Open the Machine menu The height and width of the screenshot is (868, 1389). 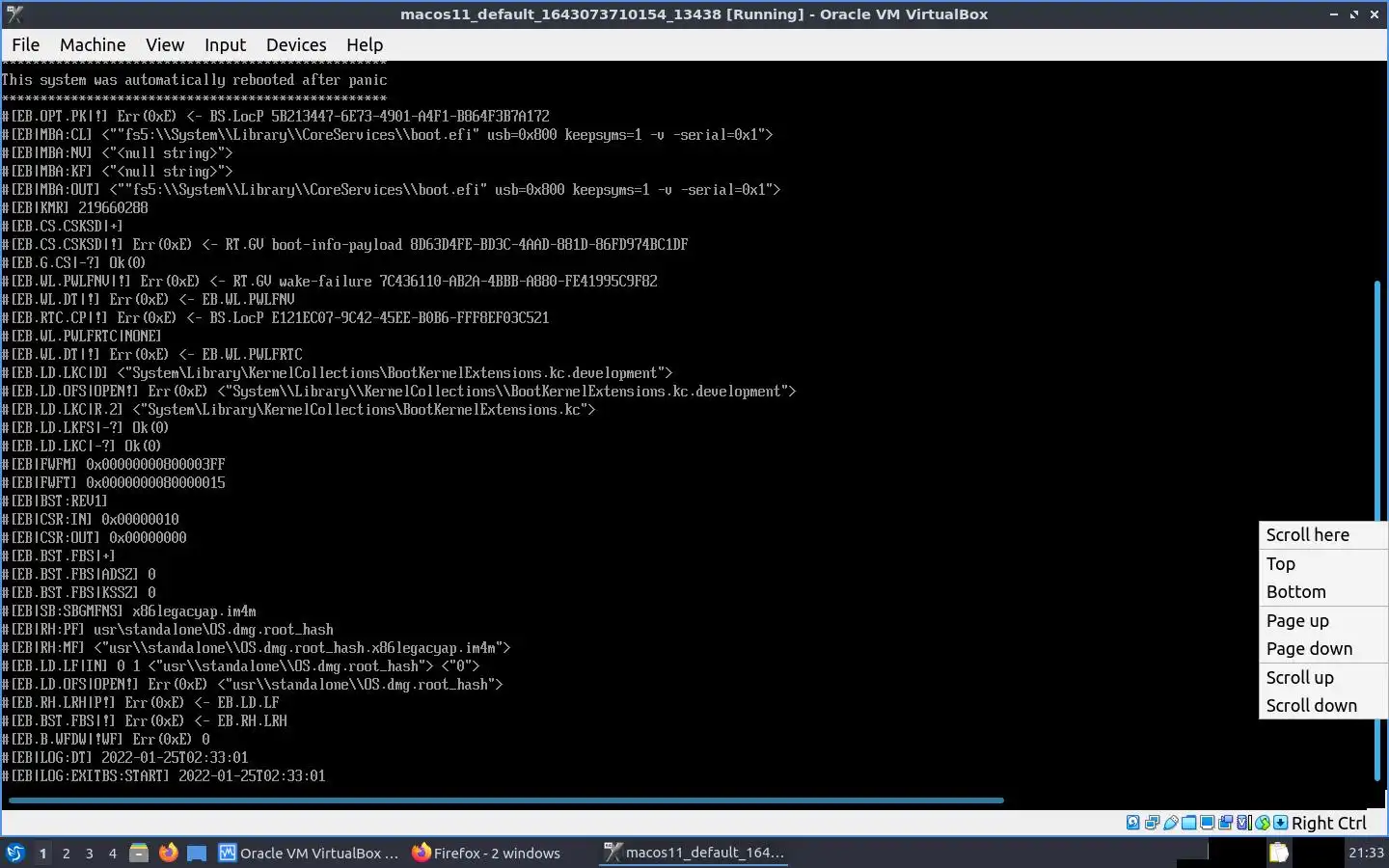[x=93, y=44]
